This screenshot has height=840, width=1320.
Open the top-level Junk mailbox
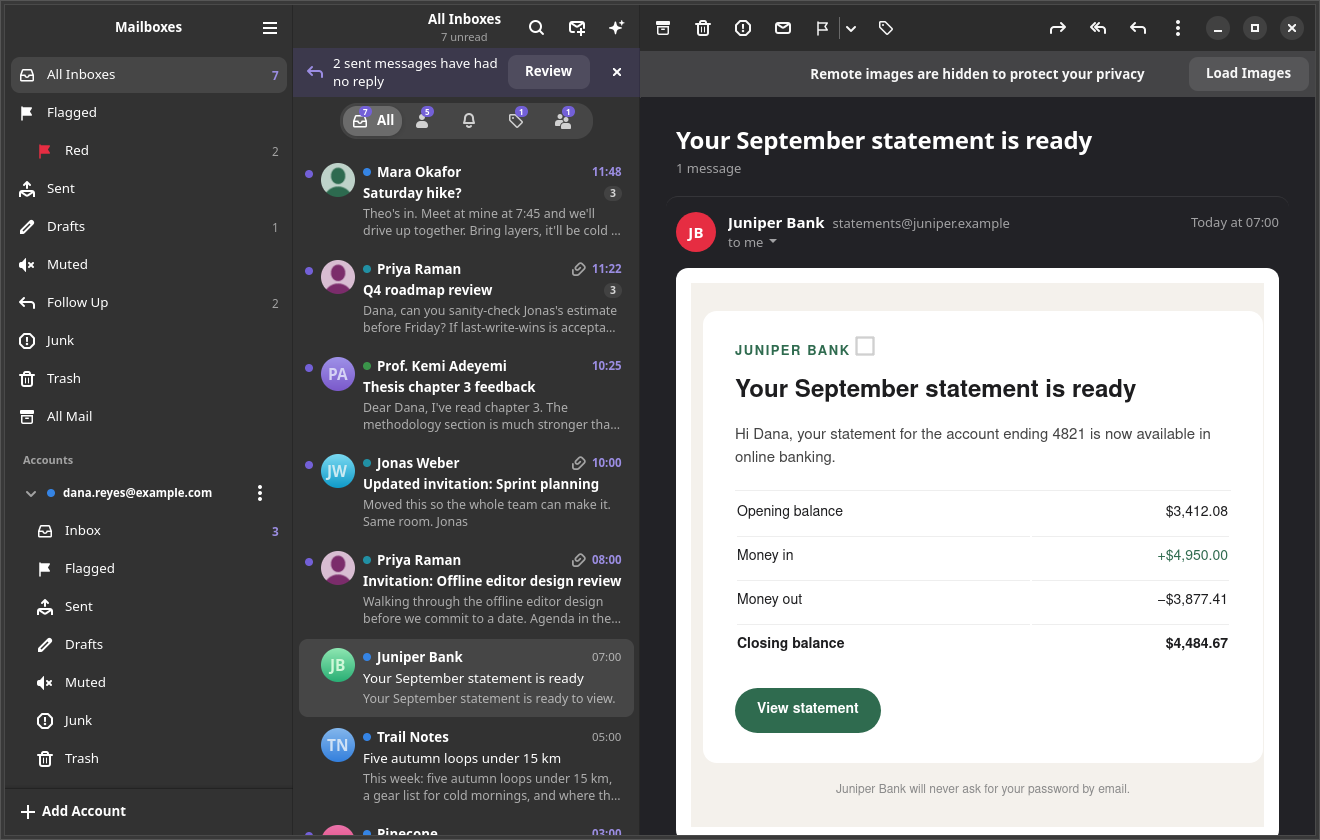(149, 341)
